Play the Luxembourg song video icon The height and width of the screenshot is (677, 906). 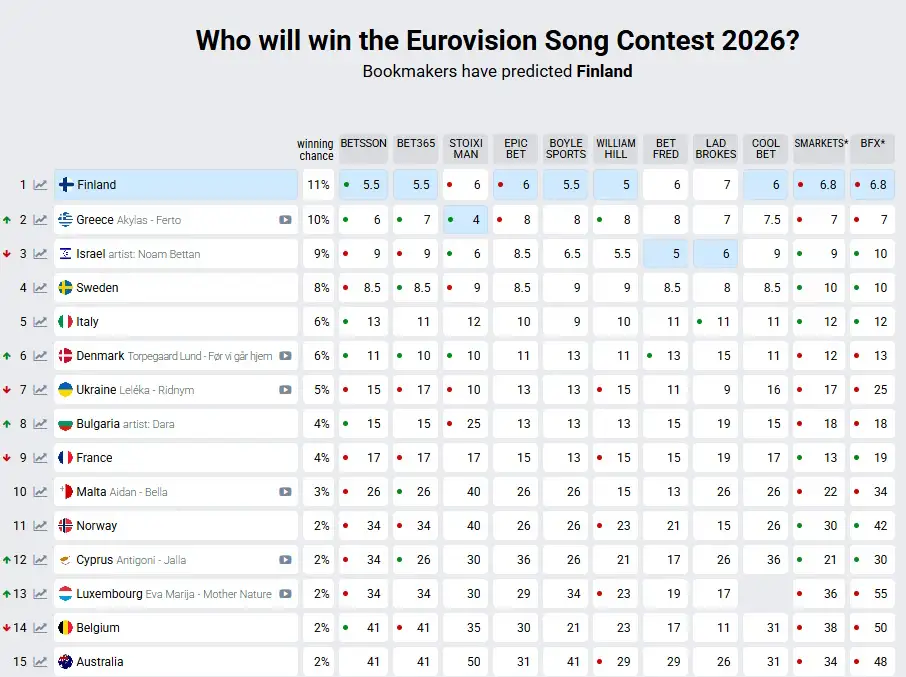click(286, 594)
